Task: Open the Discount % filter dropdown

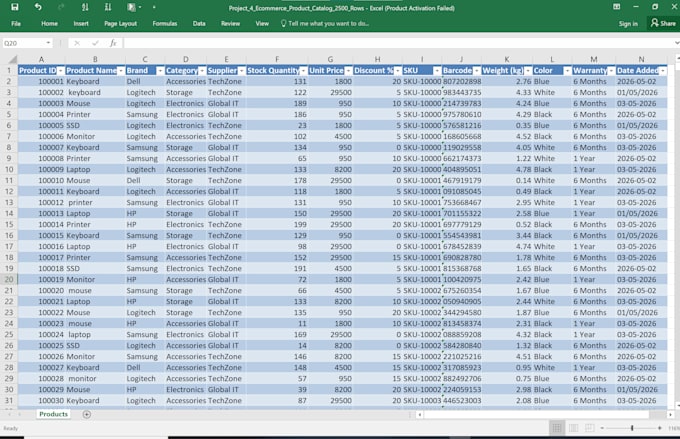Action: coord(398,71)
